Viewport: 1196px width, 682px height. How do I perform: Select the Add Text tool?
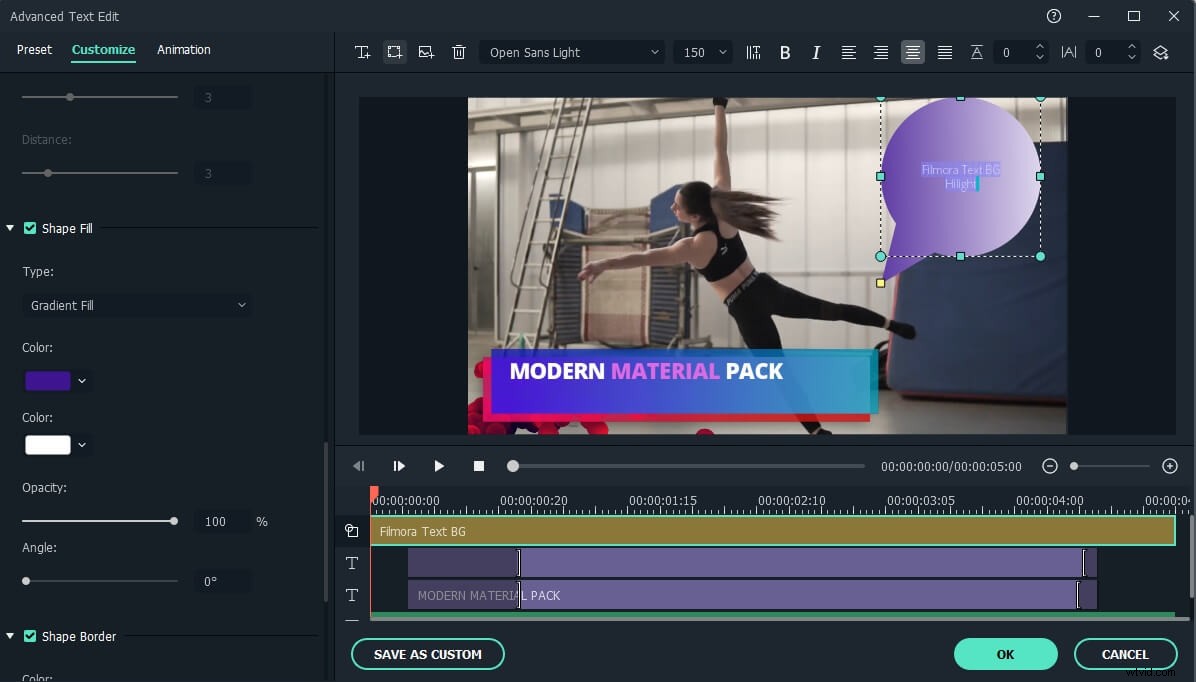363,52
